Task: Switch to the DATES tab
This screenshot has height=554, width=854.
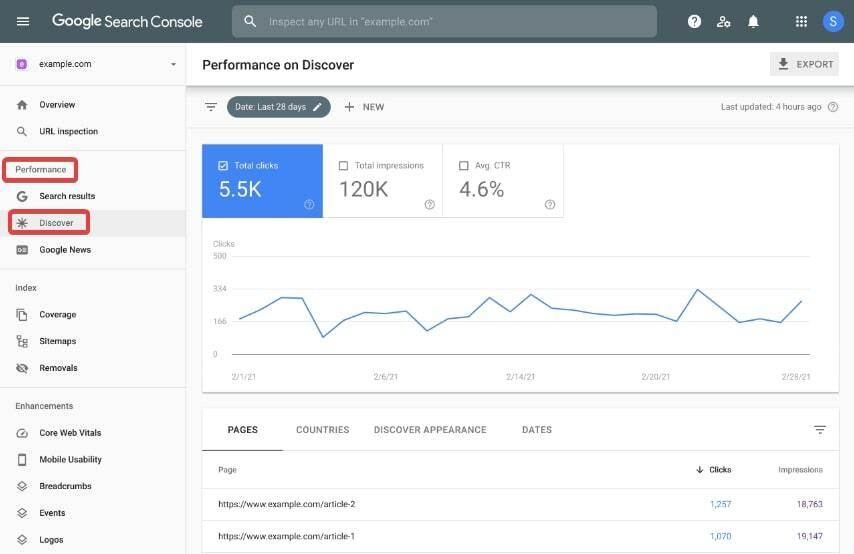Action: 536,430
